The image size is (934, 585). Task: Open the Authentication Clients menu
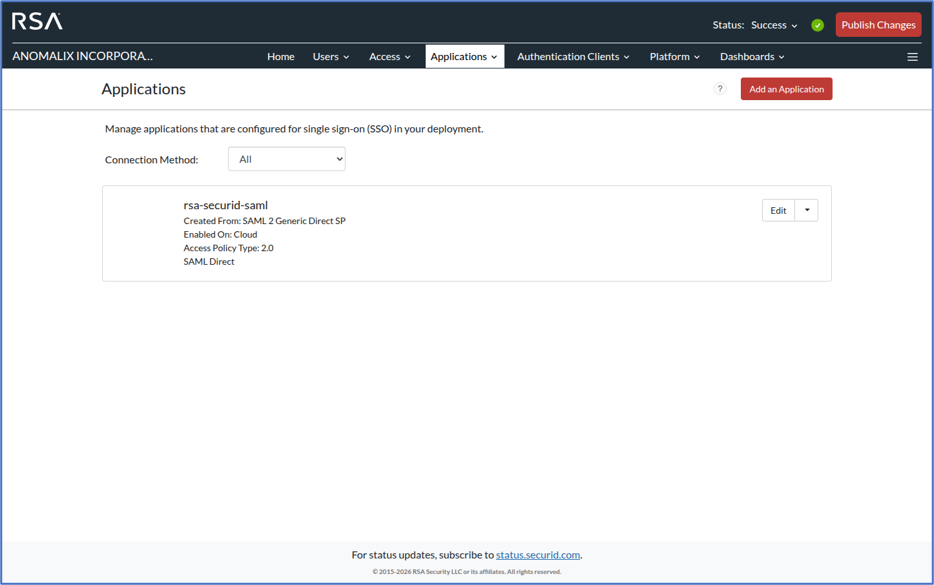click(x=573, y=57)
